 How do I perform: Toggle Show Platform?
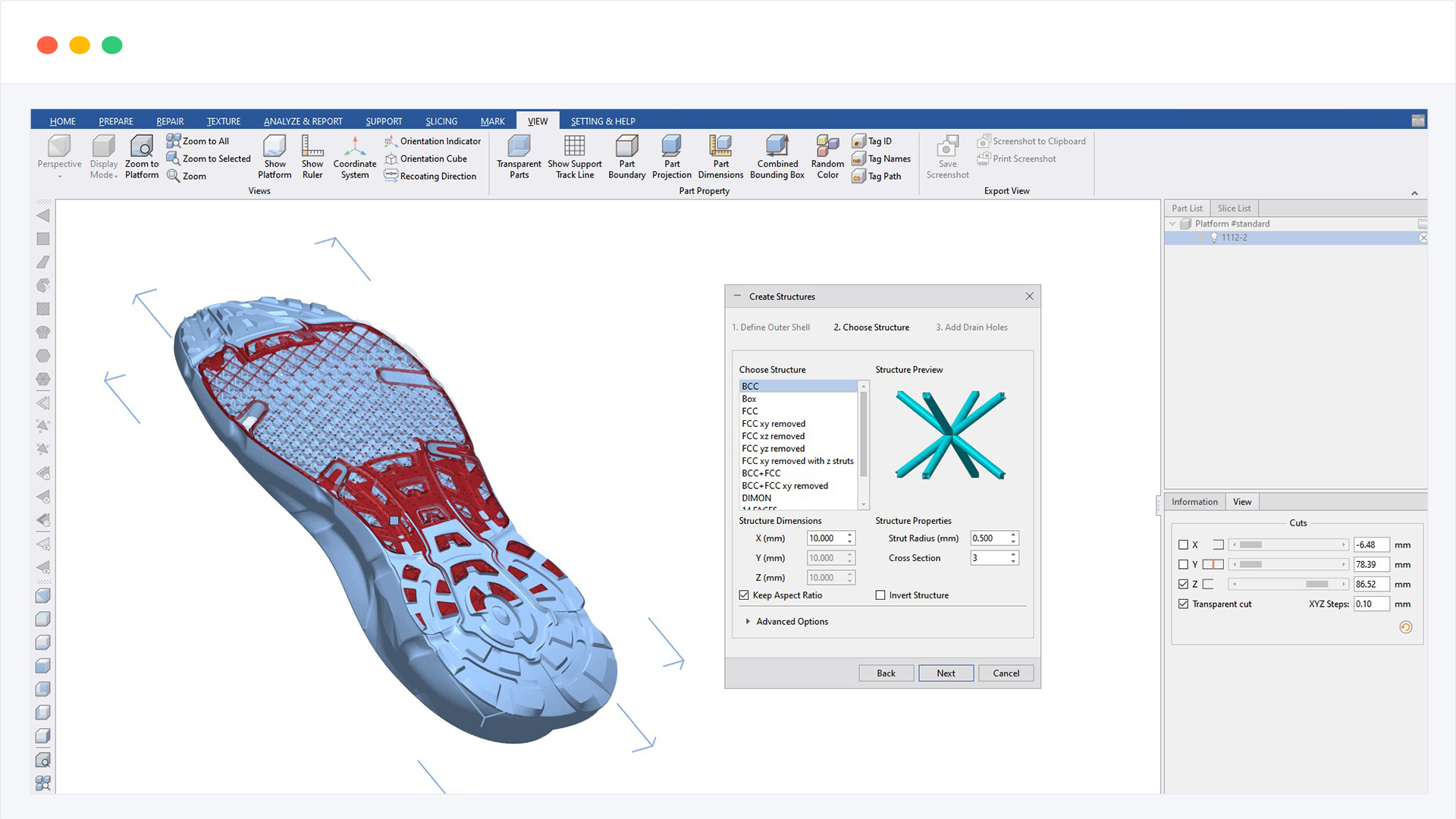(x=275, y=157)
